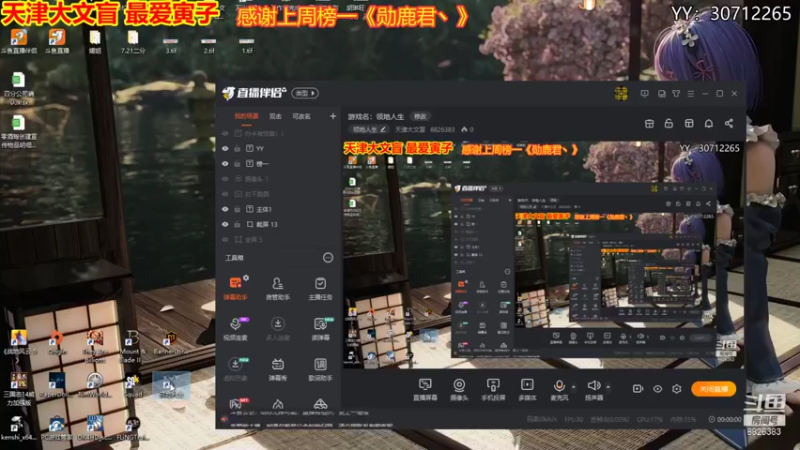Click the gift box icon in top bar
The image size is (800, 450).
click(x=649, y=123)
